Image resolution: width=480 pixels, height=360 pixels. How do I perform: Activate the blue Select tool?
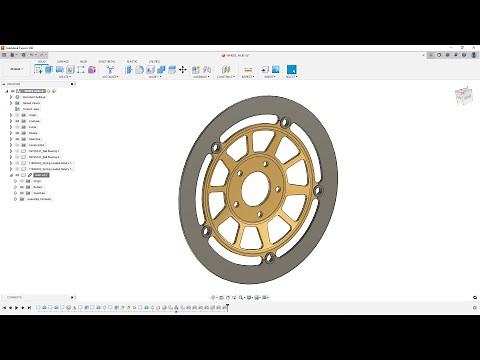291,69
